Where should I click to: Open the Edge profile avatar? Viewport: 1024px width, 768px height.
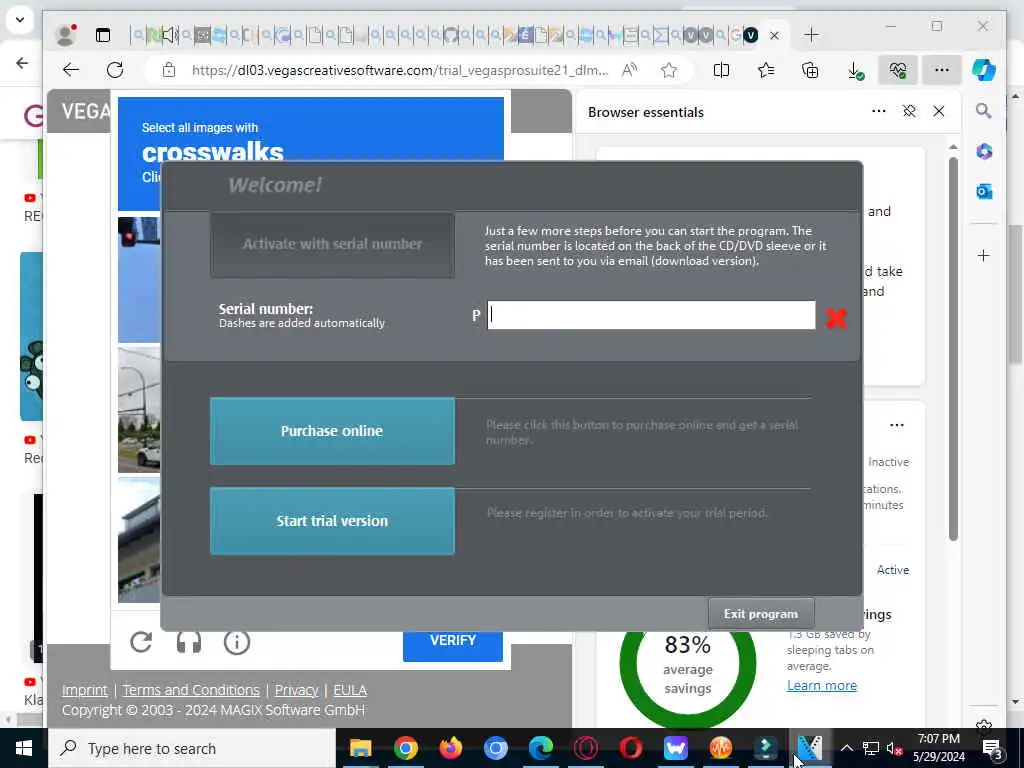[65, 35]
